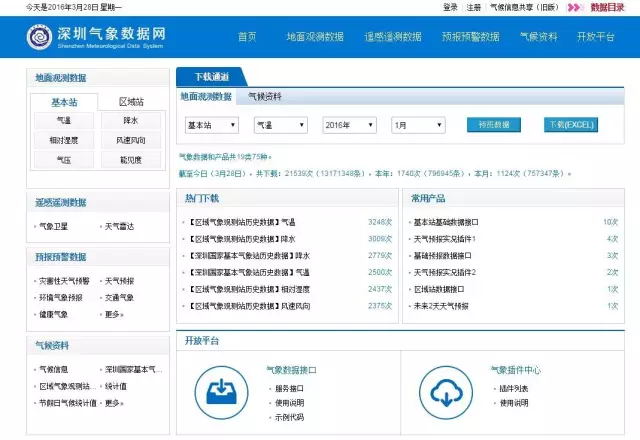The height and width of the screenshot is (440, 640).
Task: Click the 下载(EXCEL) button
Action: (571, 125)
